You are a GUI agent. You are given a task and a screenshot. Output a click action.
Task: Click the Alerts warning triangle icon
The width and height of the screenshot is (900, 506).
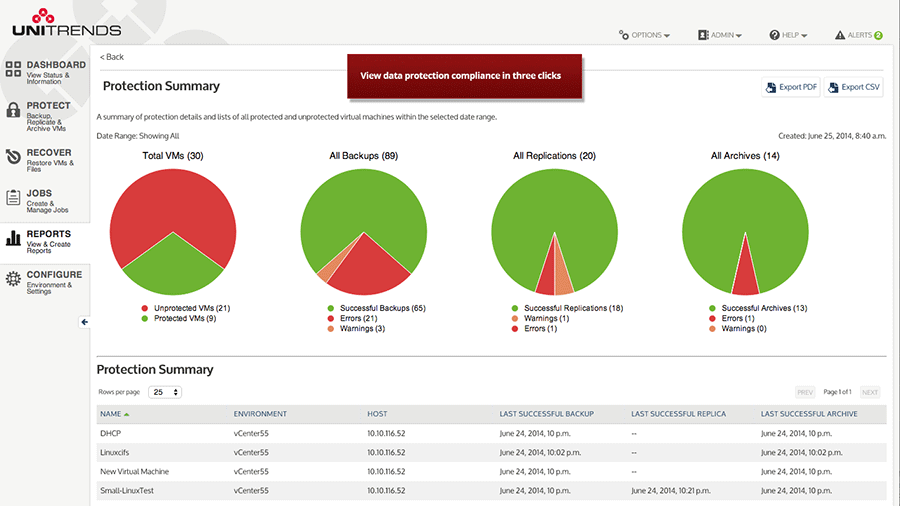pyautogui.click(x=840, y=35)
